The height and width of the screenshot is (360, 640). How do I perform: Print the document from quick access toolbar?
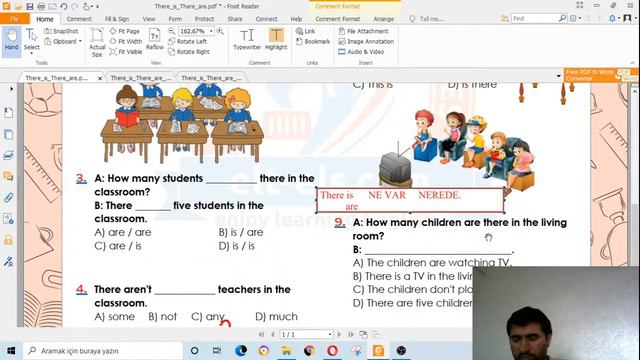41,7
